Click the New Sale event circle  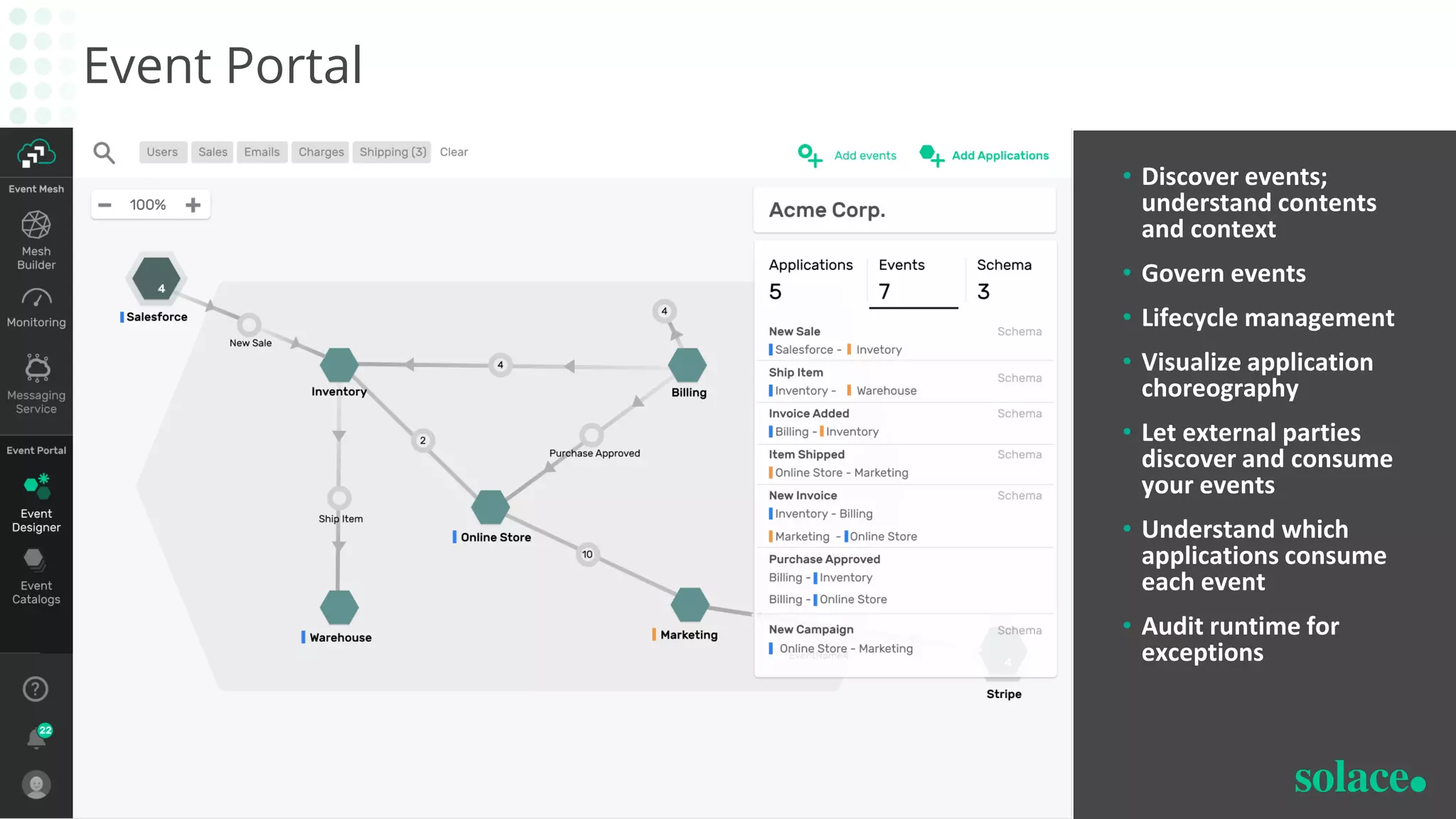pyautogui.click(x=249, y=325)
